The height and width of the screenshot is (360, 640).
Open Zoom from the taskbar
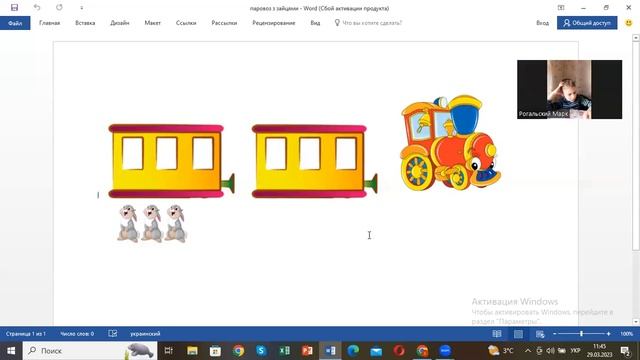[x=445, y=351]
